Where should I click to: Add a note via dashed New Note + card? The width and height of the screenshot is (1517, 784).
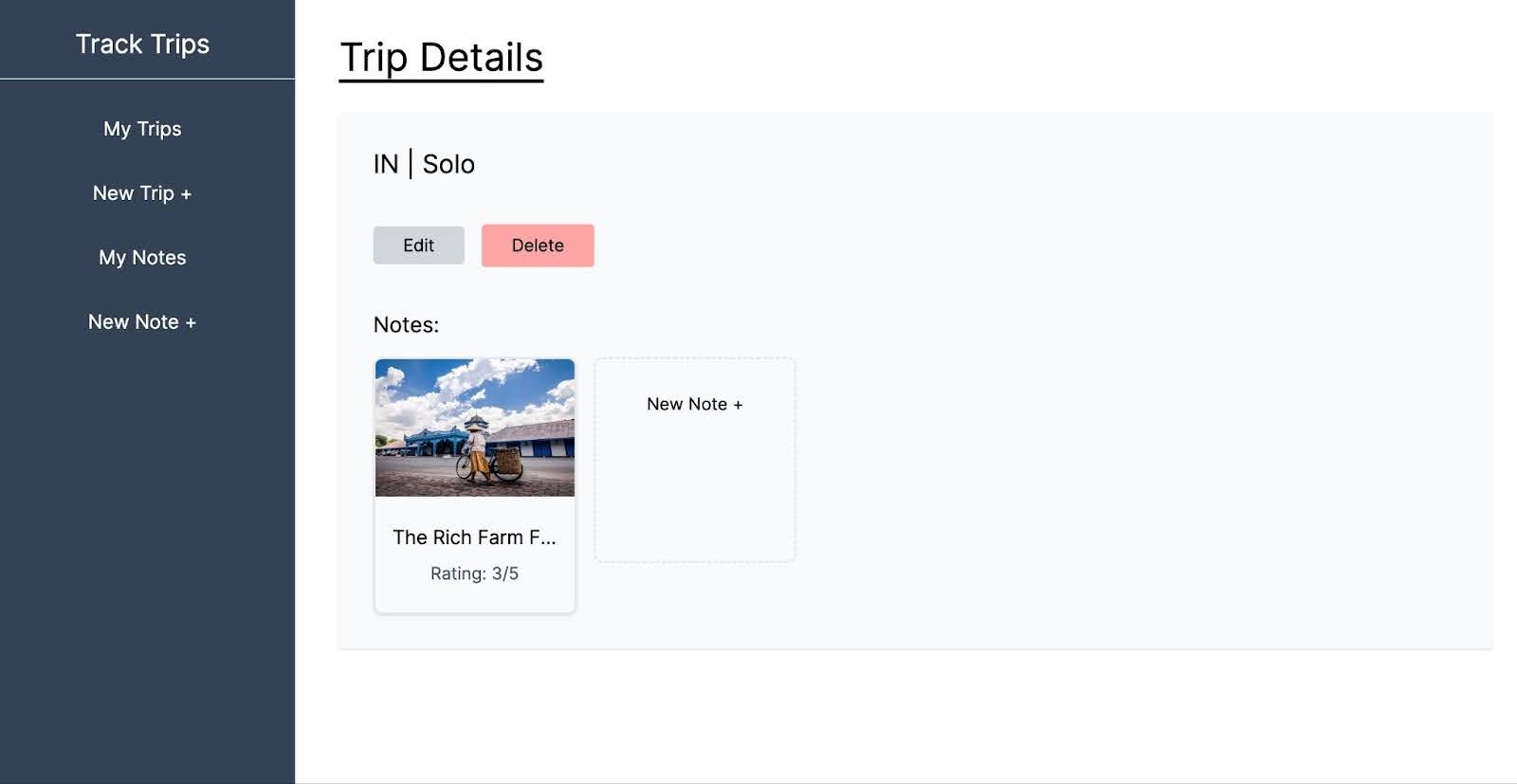[x=695, y=460]
